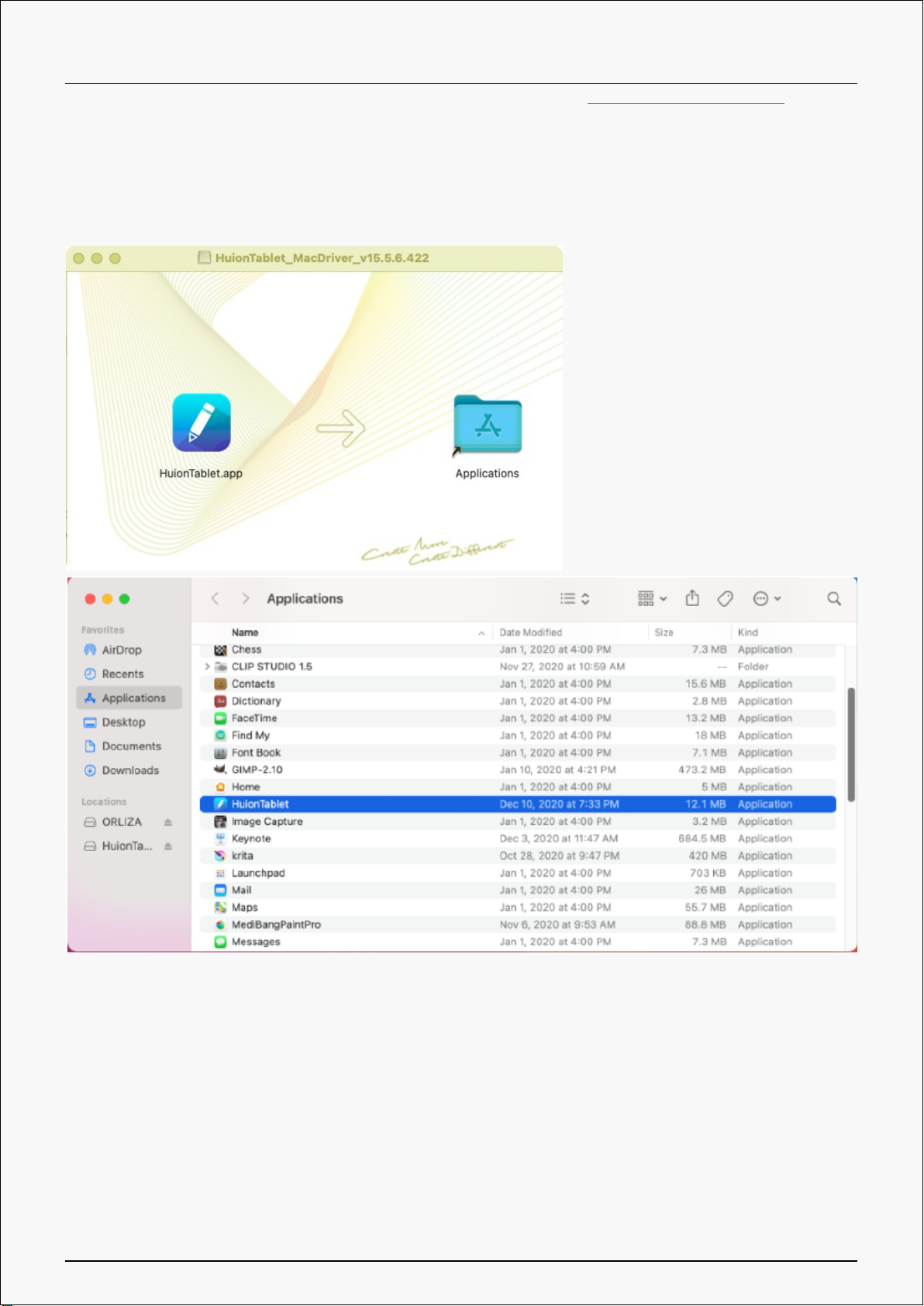Select the Mail application row
Screen dimensions: 924x1306
tap(518, 891)
